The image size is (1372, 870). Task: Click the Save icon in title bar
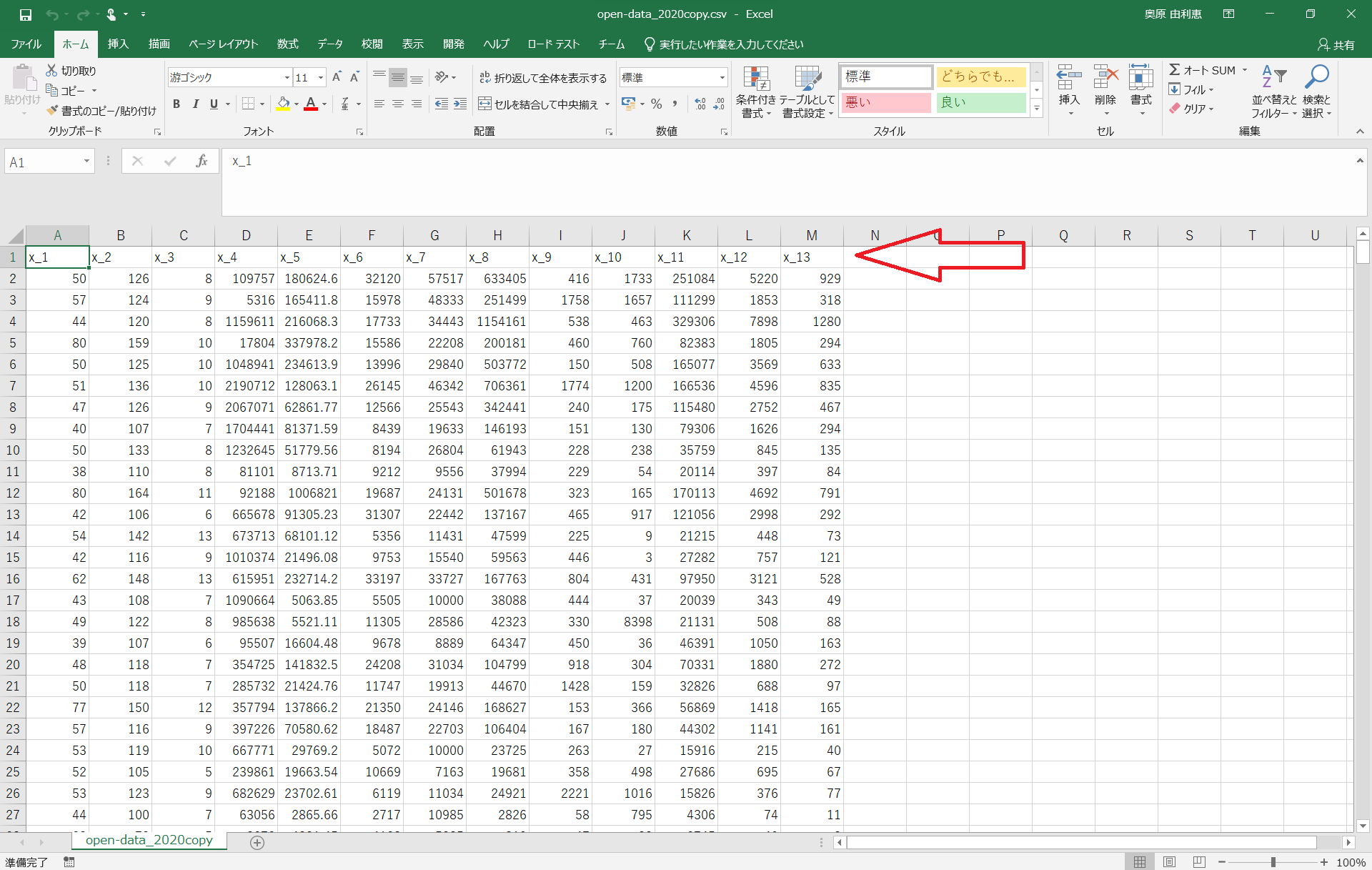coord(26,14)
